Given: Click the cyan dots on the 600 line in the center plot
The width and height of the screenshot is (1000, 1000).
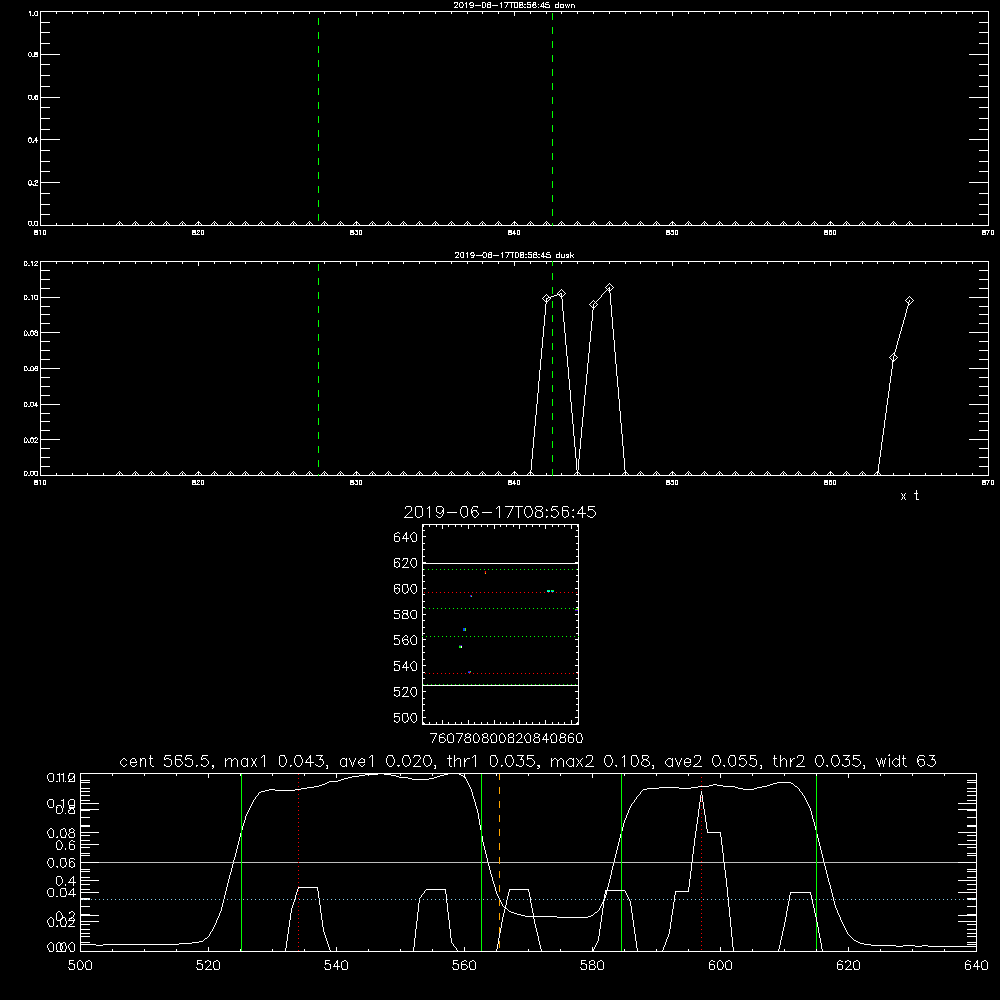Looking at the screenshot, I should pos(550,591).
